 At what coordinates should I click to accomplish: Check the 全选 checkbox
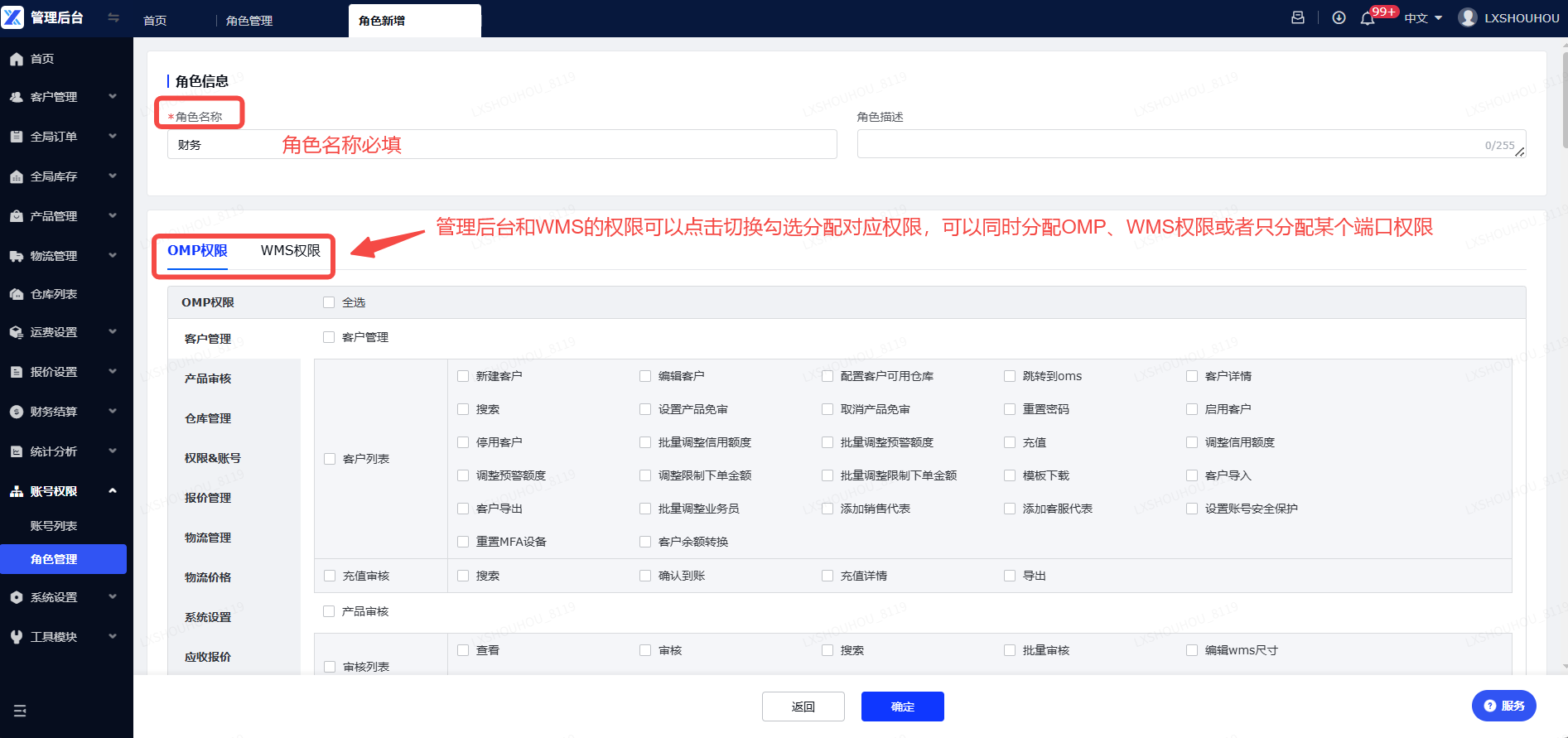click(x=329, y=302)
